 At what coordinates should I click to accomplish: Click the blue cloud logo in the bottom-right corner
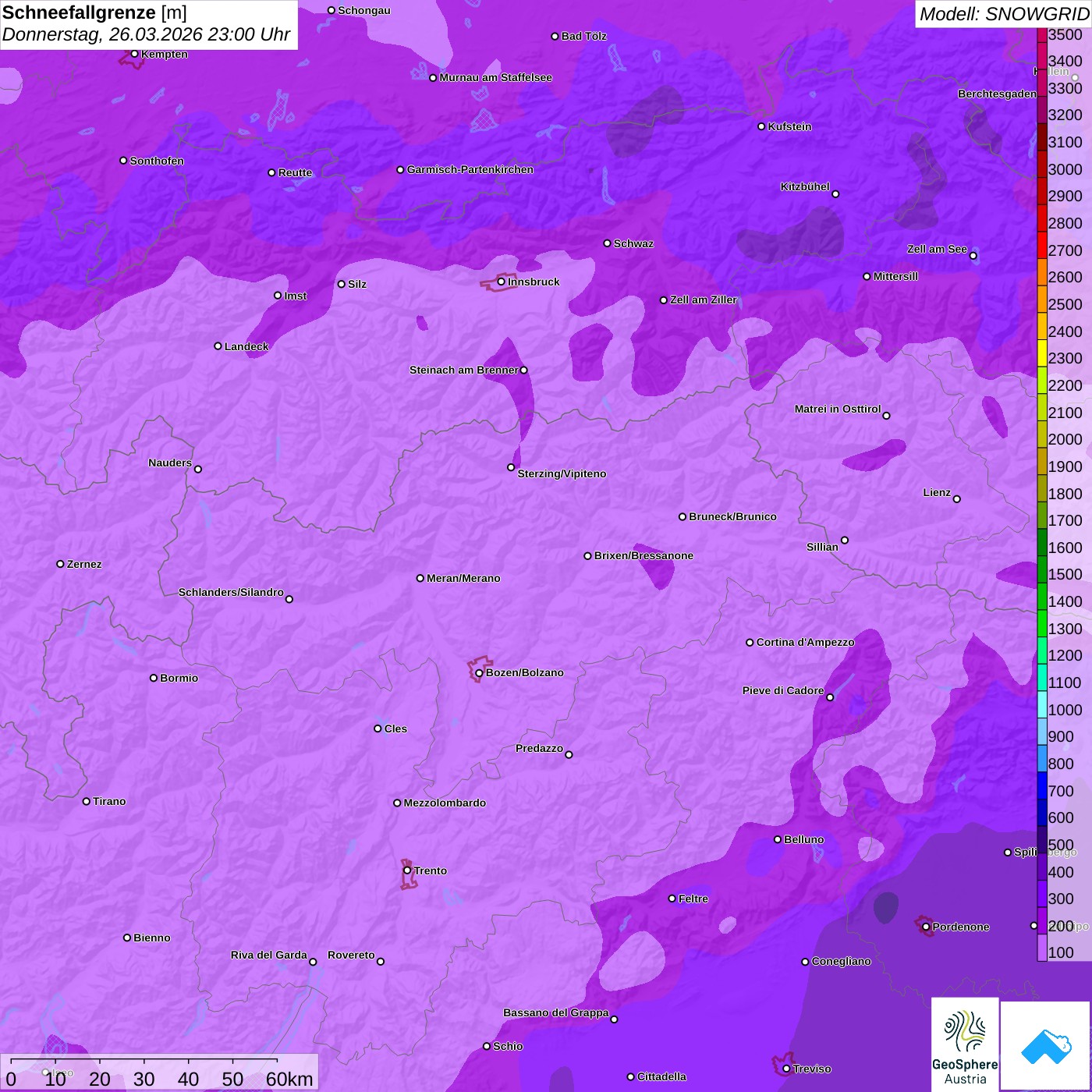[1046, 1045]
